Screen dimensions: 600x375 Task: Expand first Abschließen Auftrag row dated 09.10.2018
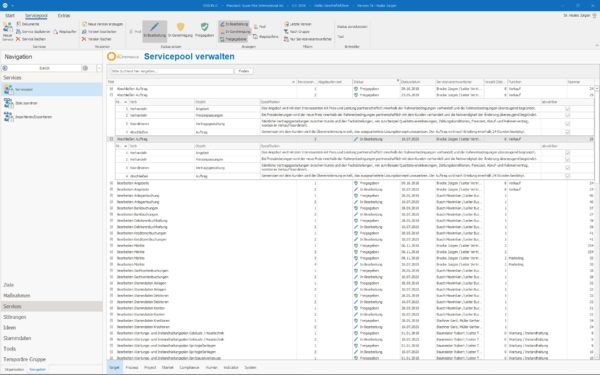coord(112,89)
